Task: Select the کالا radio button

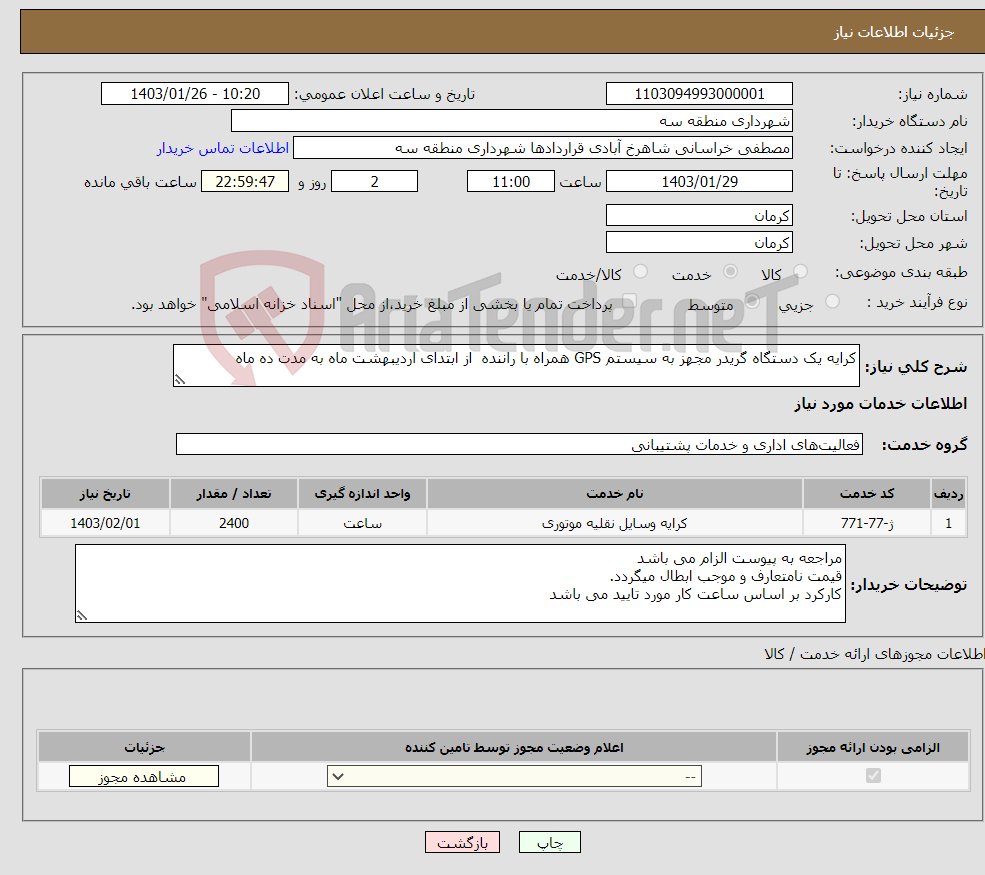Action: [x=800, y=271]
